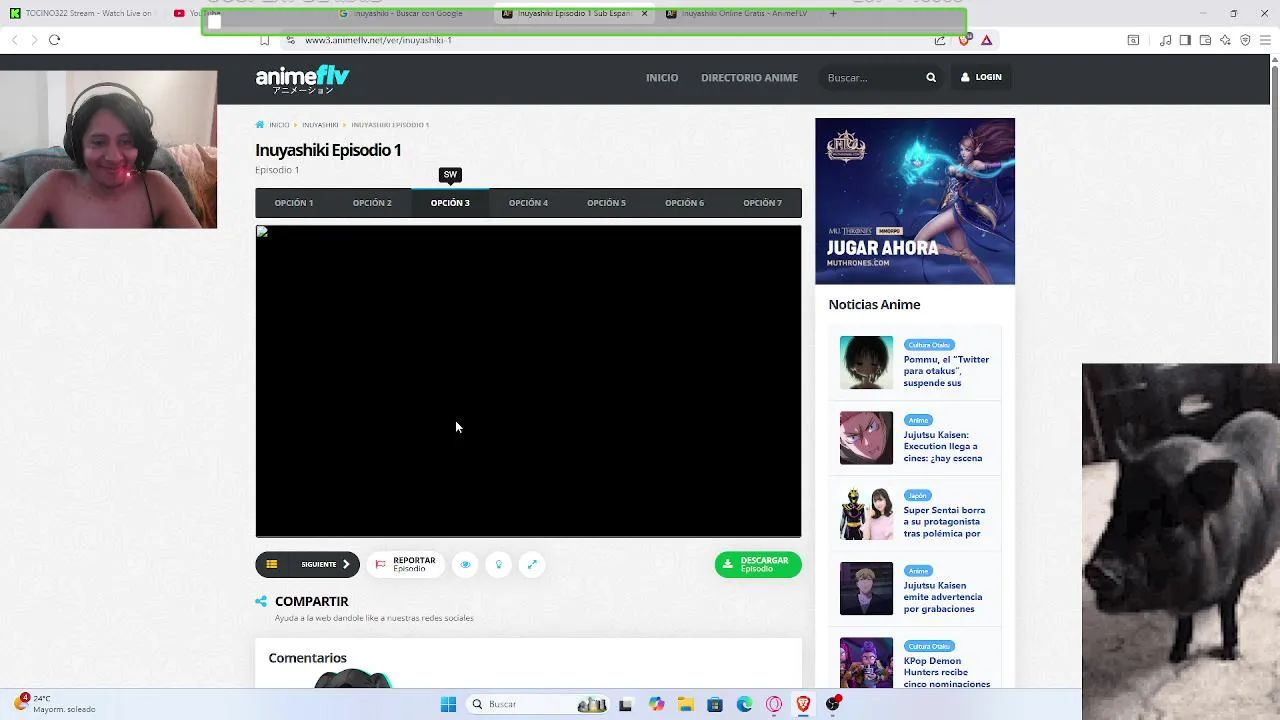Toggle lights off with lightbulb icon
Image resolution: width=1280 pixels, height=720 pixels.
499,564
